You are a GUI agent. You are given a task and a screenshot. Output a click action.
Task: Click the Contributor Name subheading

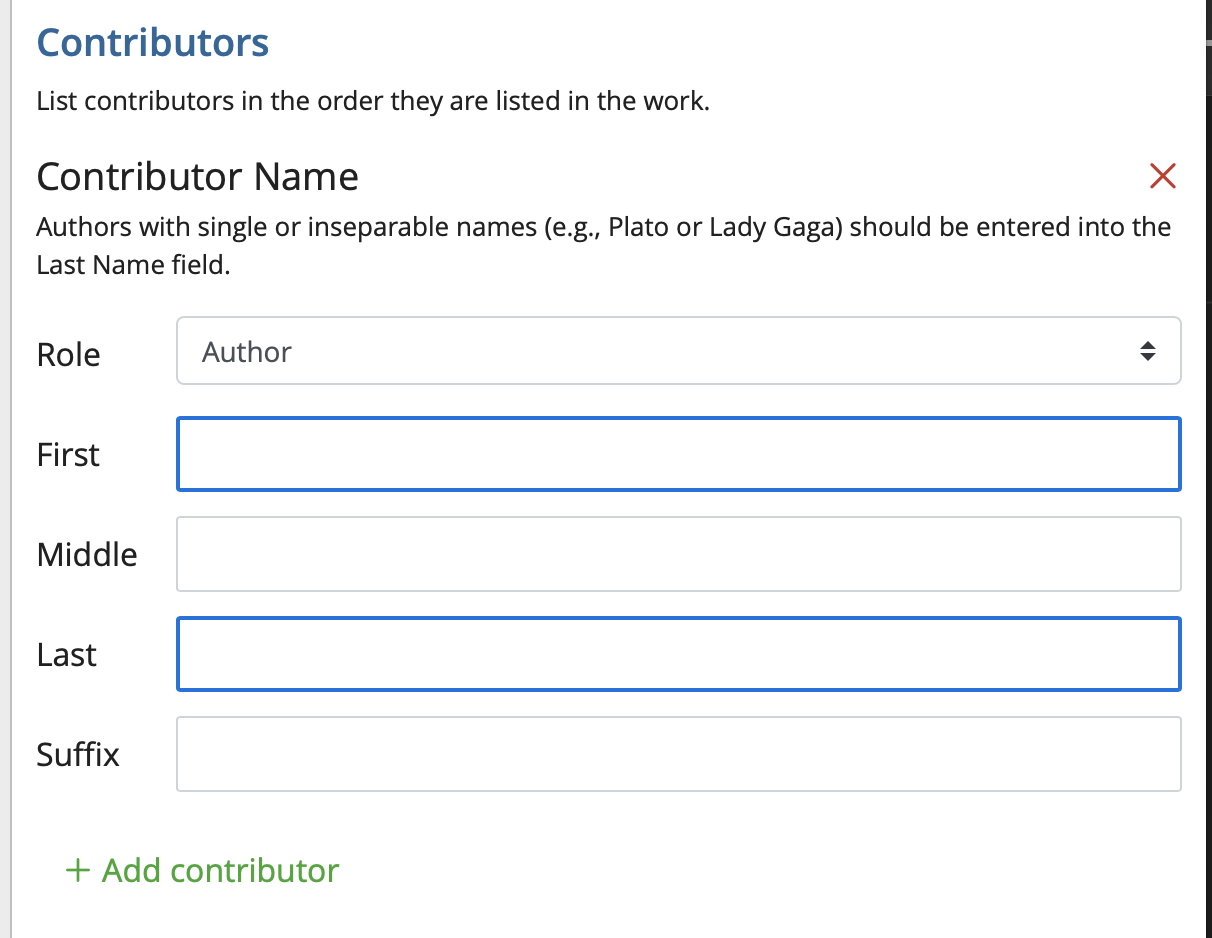(197, 177)
